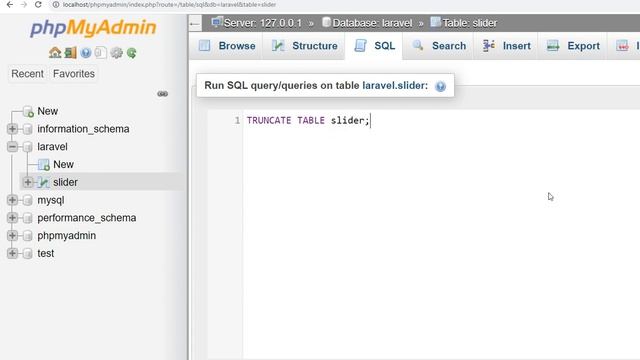
Task: Open navigation panel settings gear icon
Action: pyautogui.click(x=116, y=53)
